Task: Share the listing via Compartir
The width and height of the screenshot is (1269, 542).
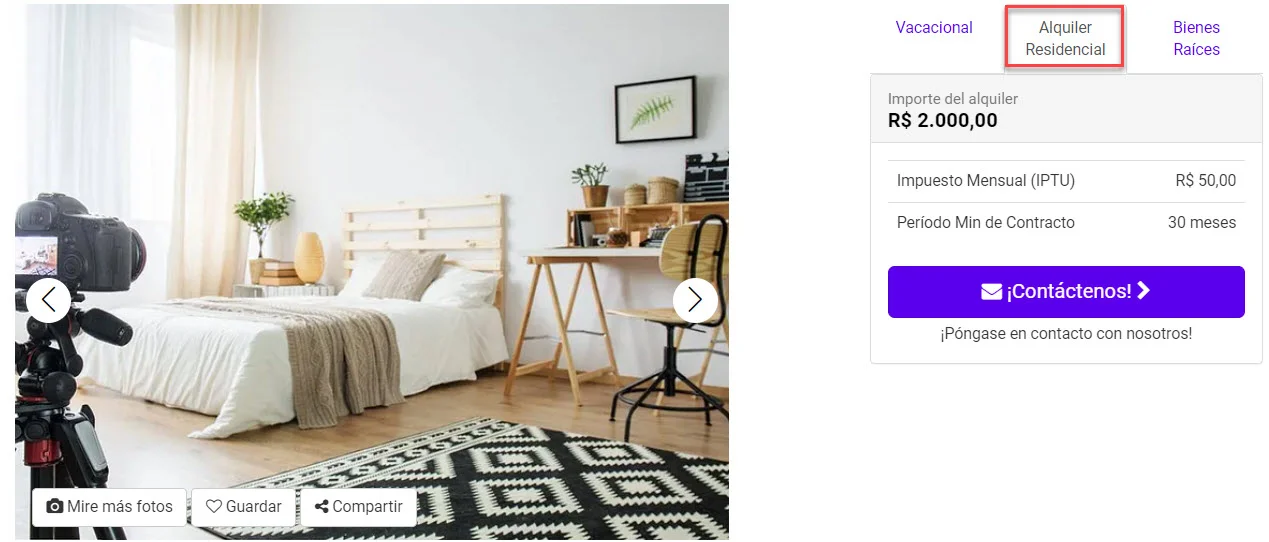Action: 358,506
